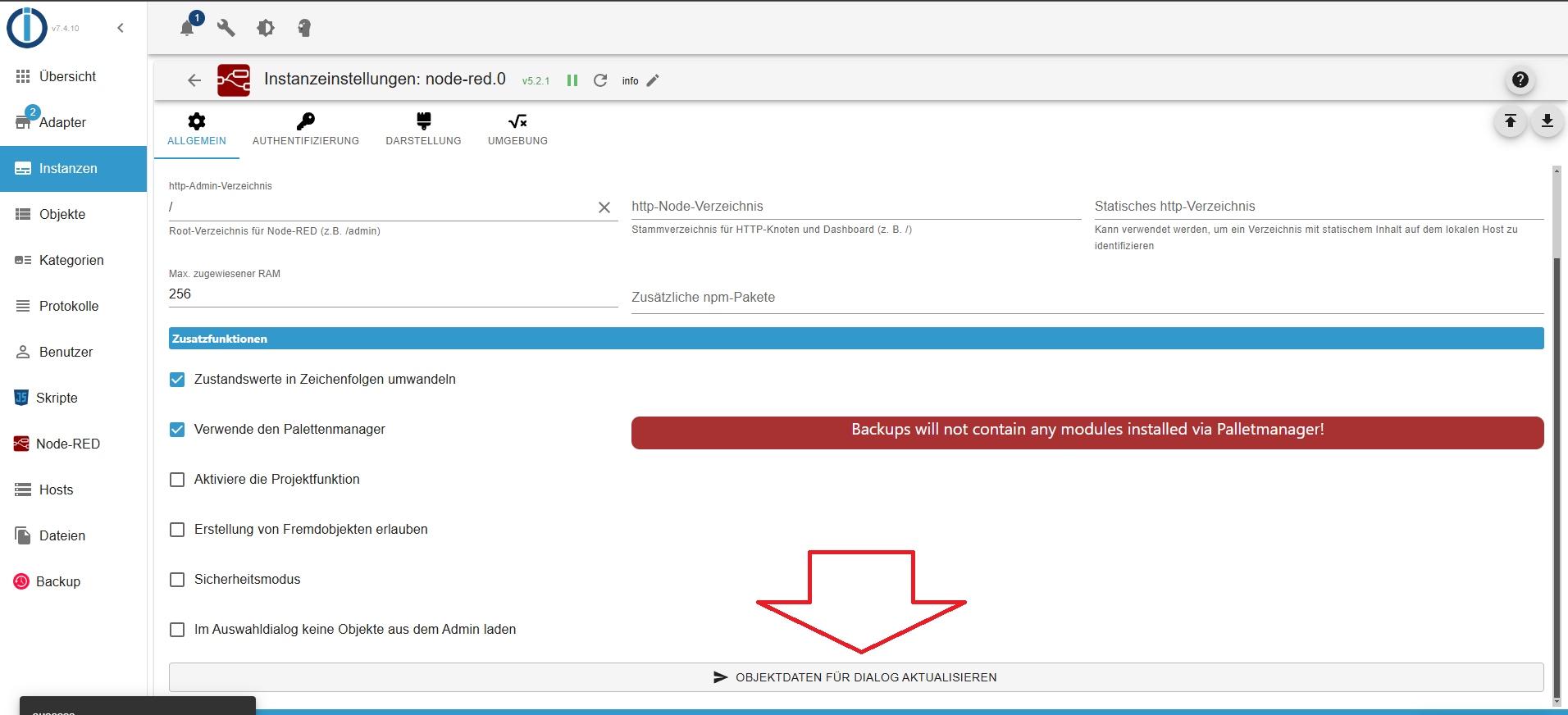Restart the instance with the reload icon
Screen dimensions: 1568x715
600,80
